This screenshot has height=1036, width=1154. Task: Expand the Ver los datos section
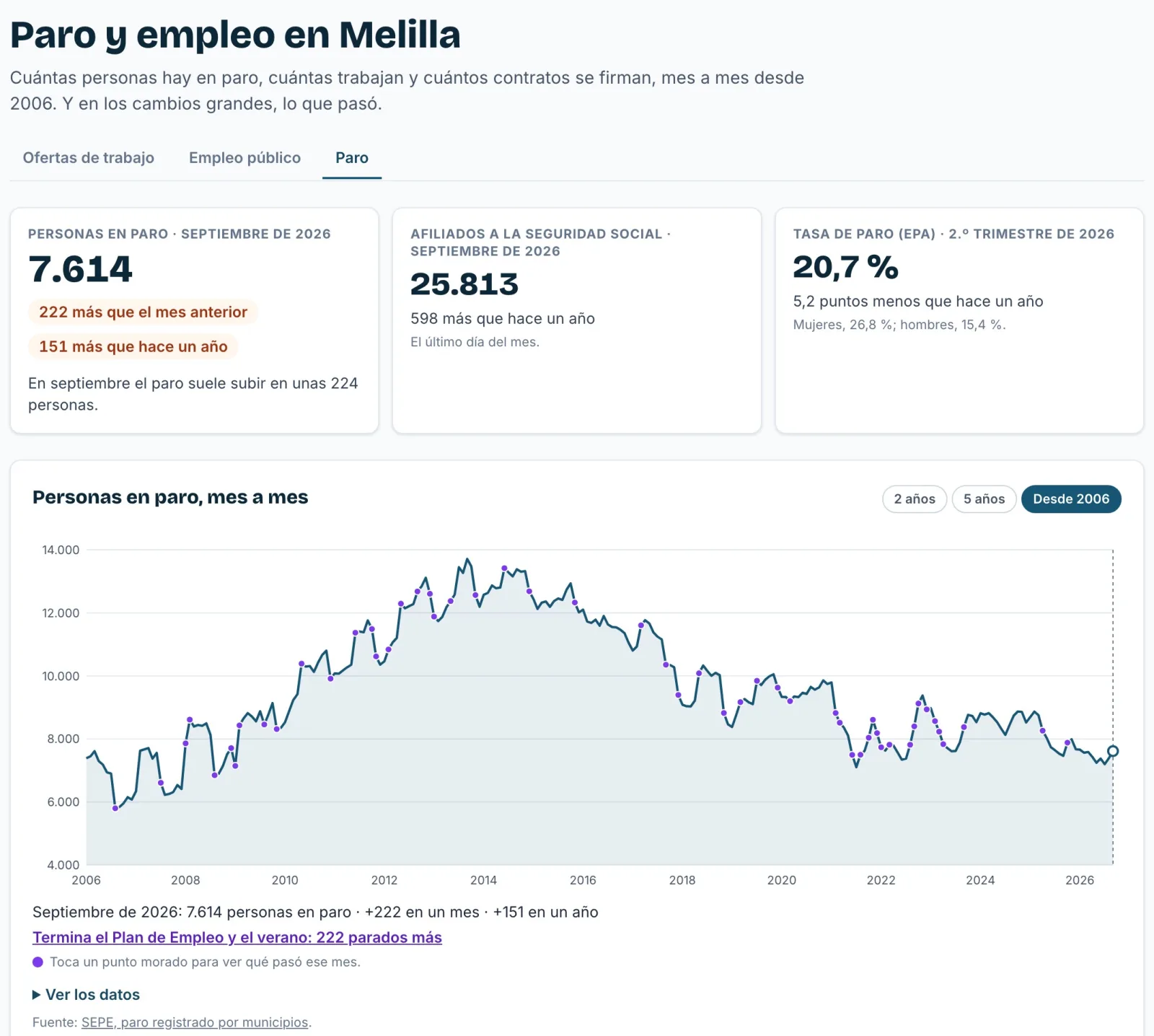click(86, 994)
